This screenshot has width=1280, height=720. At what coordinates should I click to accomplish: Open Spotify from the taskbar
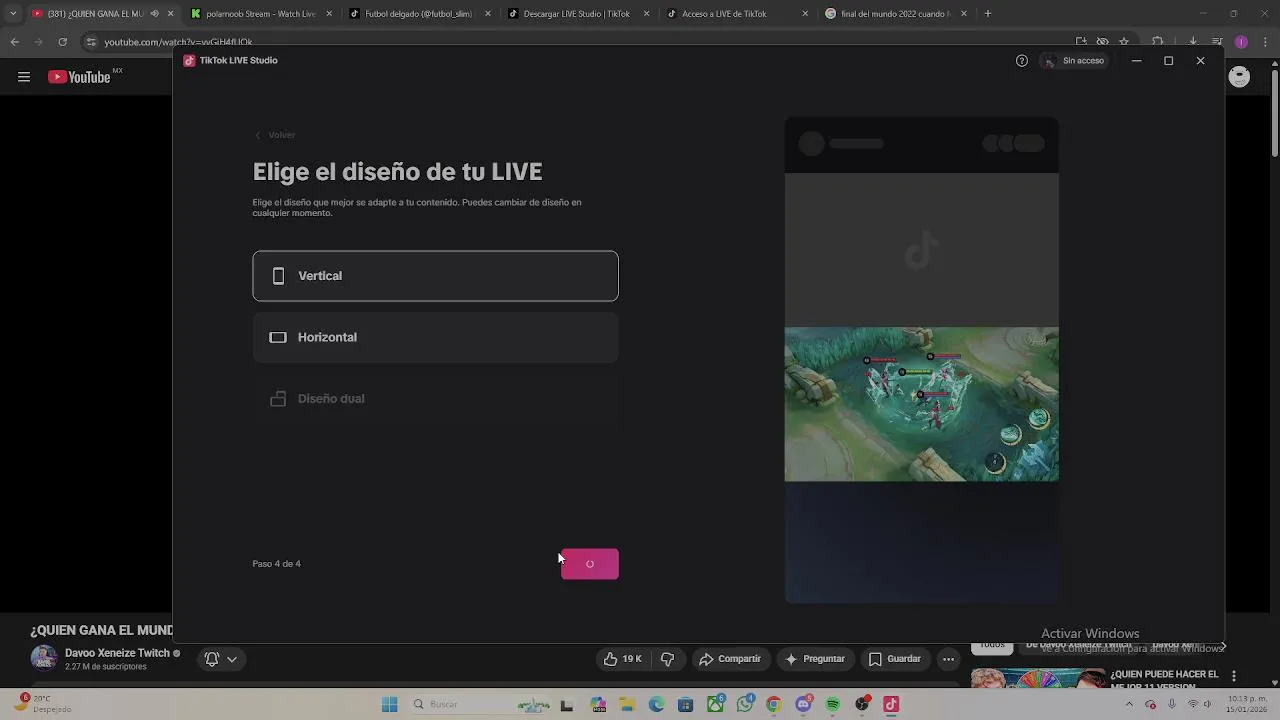tap(833, 705)
